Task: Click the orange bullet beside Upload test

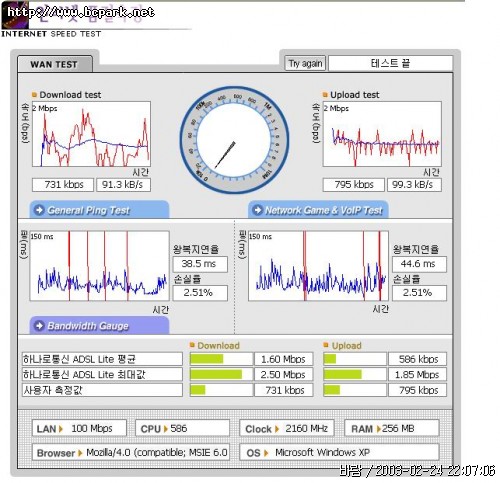Action: coord(325,95)
